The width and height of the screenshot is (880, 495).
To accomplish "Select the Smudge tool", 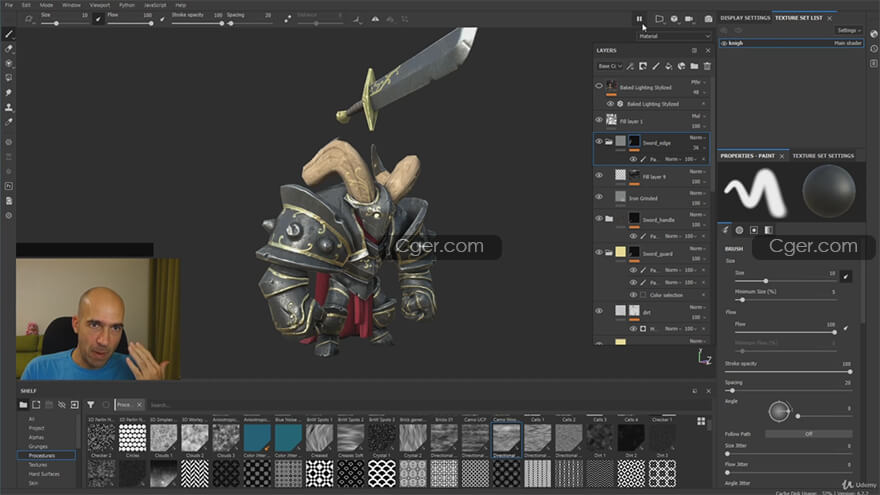I will tap(8, 93).
